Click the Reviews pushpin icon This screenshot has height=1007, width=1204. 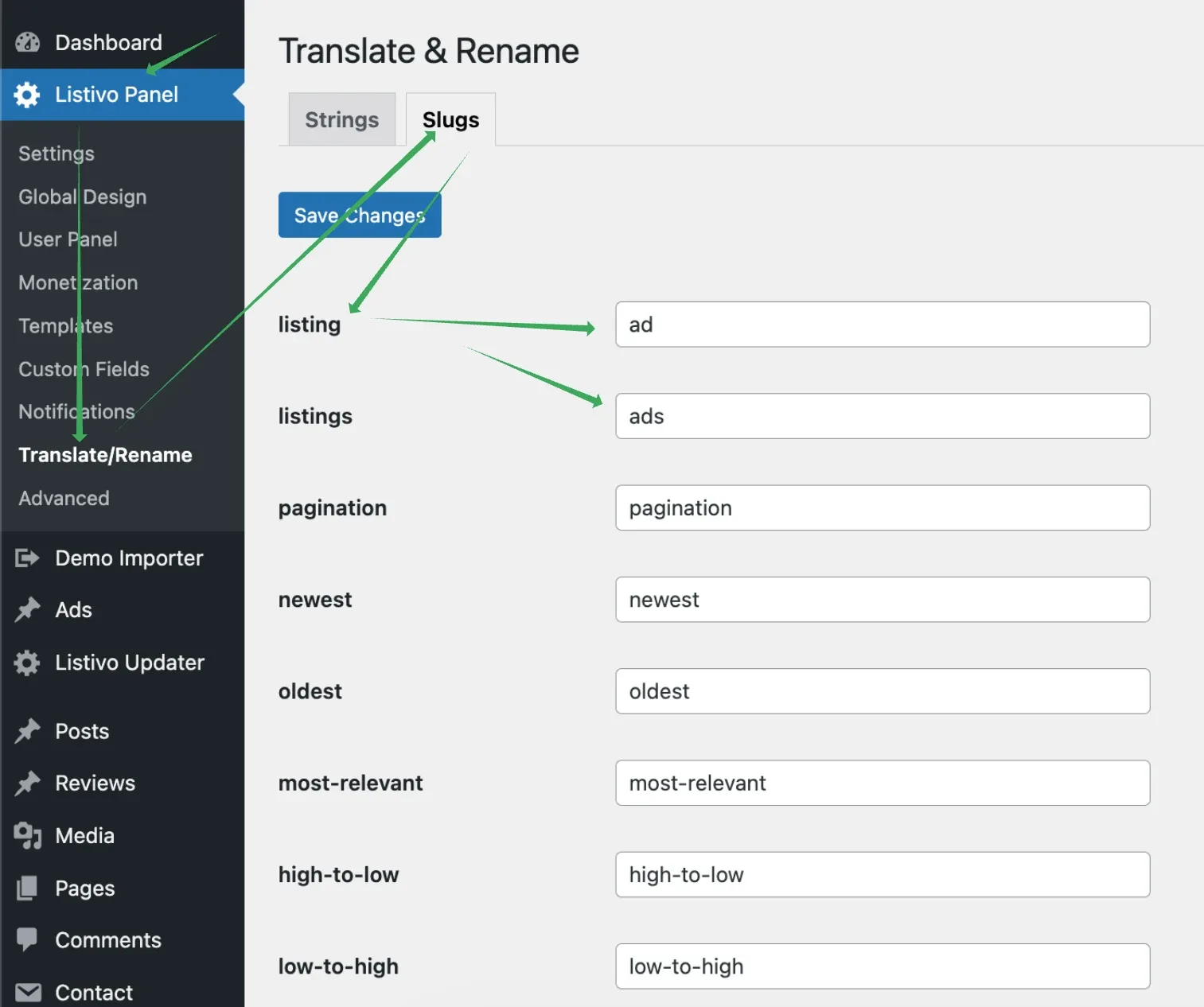(27, 783)
